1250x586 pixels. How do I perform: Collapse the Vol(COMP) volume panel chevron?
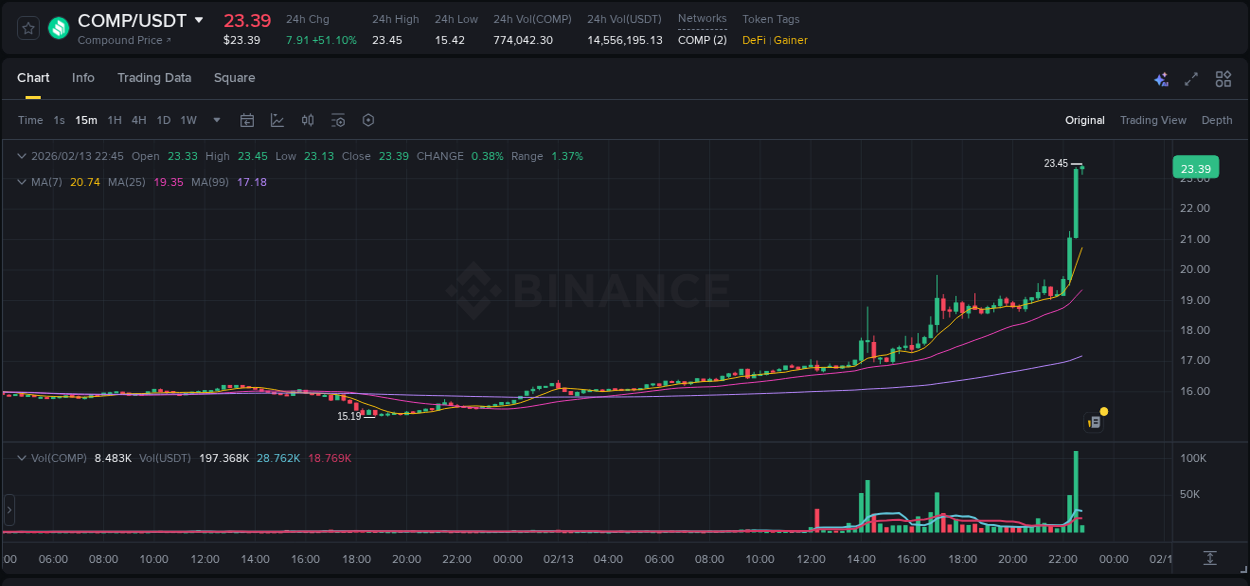point(21,457)
